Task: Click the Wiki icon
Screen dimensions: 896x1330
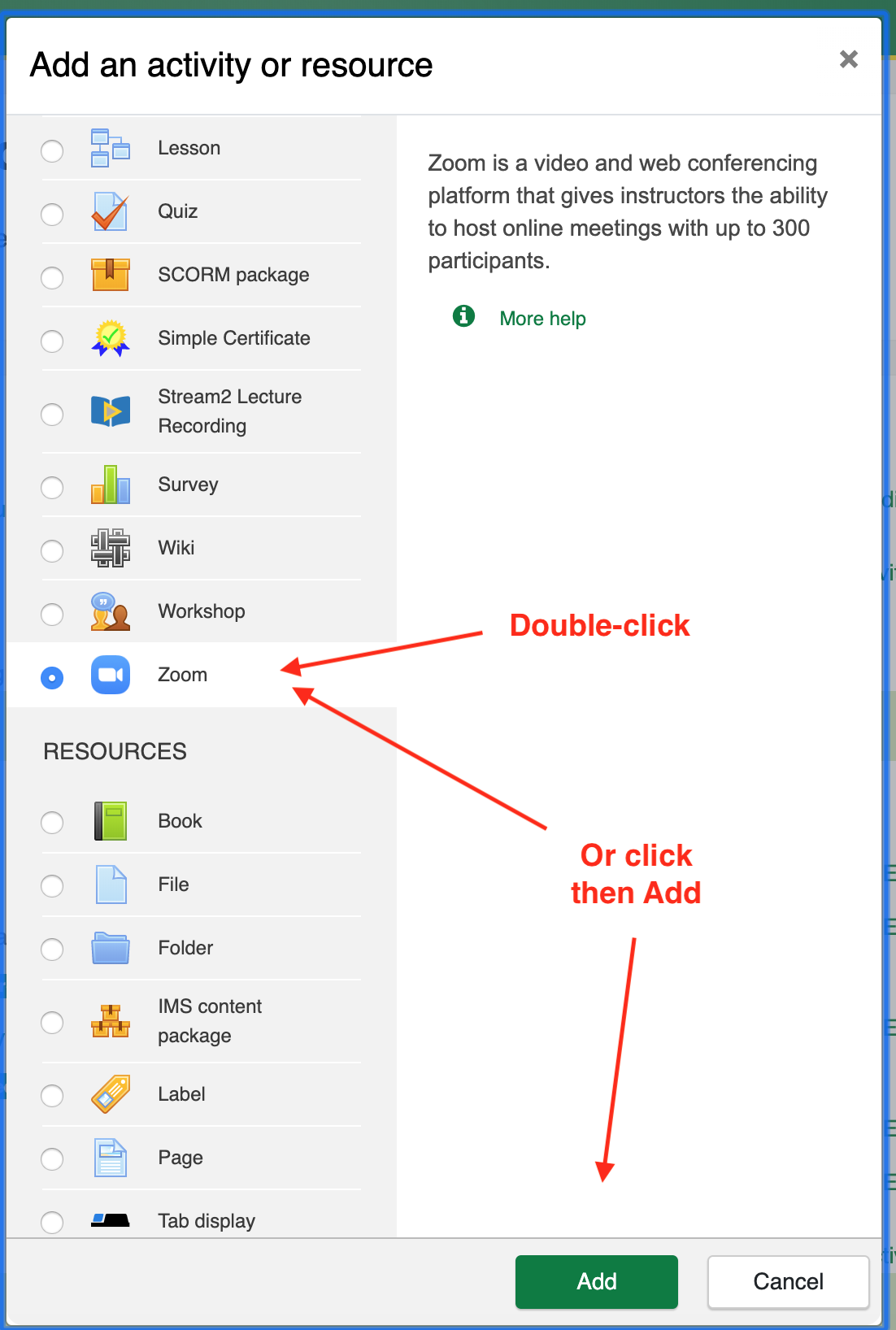Action: (110, 548)
